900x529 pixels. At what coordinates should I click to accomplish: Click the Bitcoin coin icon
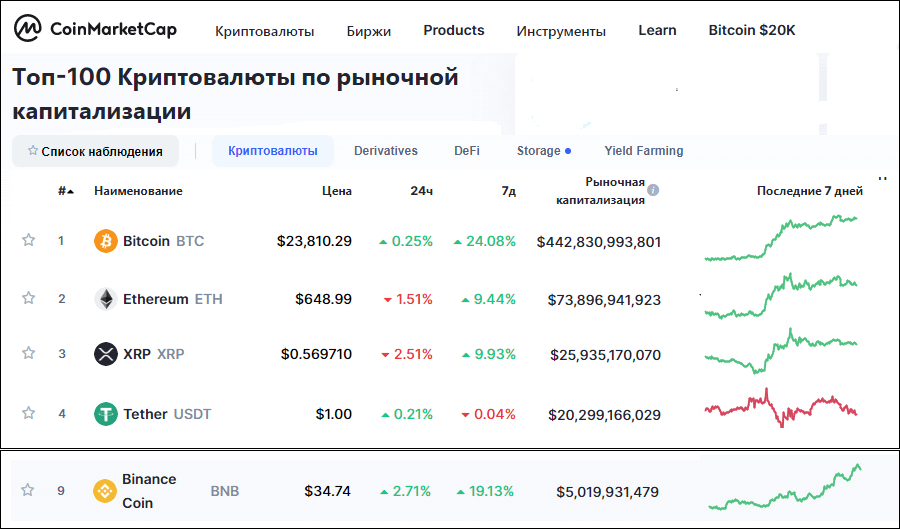[x=105, y=241]
